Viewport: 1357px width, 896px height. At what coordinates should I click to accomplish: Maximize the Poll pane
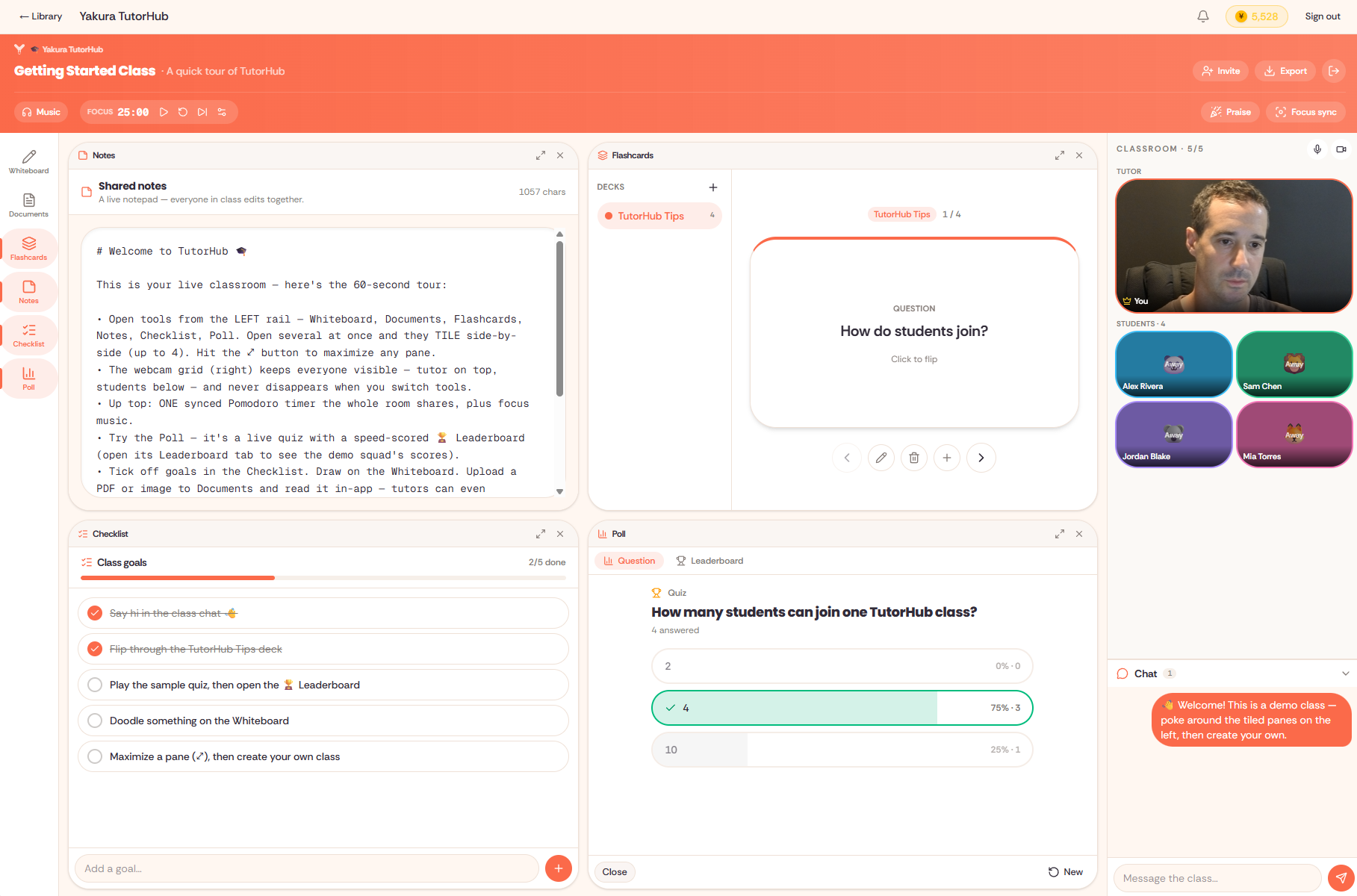click(1059, 534)
